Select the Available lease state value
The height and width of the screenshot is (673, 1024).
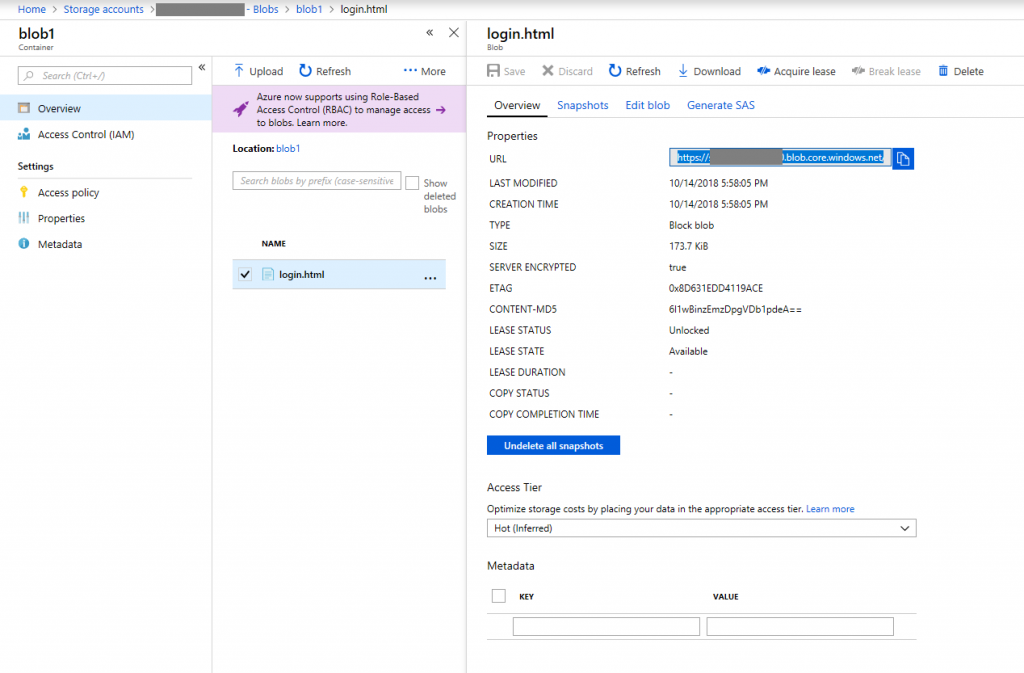click(688, 351)
